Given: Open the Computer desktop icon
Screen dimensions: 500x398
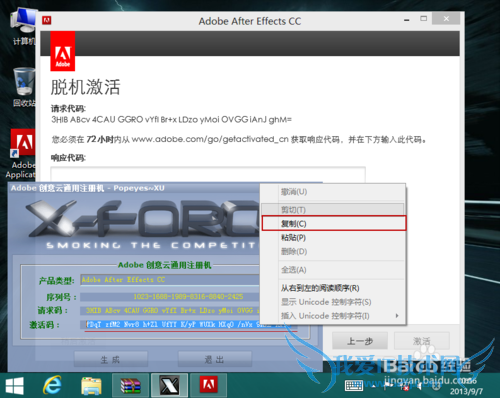Looking at the screenshot, I should 23,27.
